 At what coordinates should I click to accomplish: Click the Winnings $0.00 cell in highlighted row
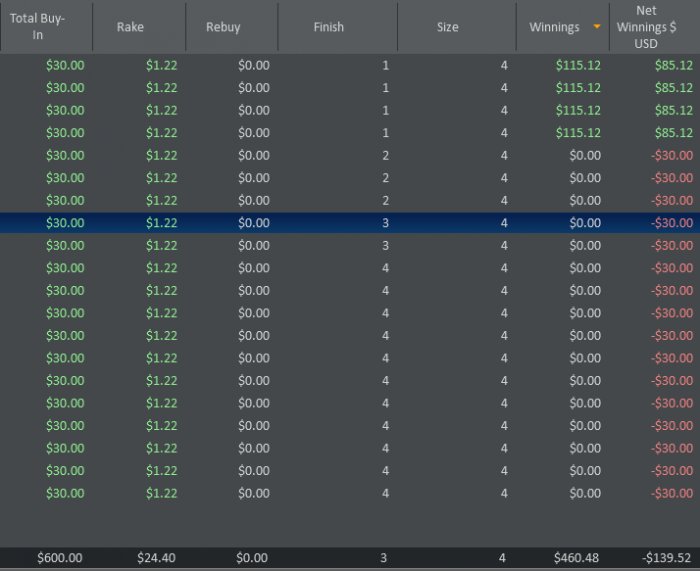[585, 223]
